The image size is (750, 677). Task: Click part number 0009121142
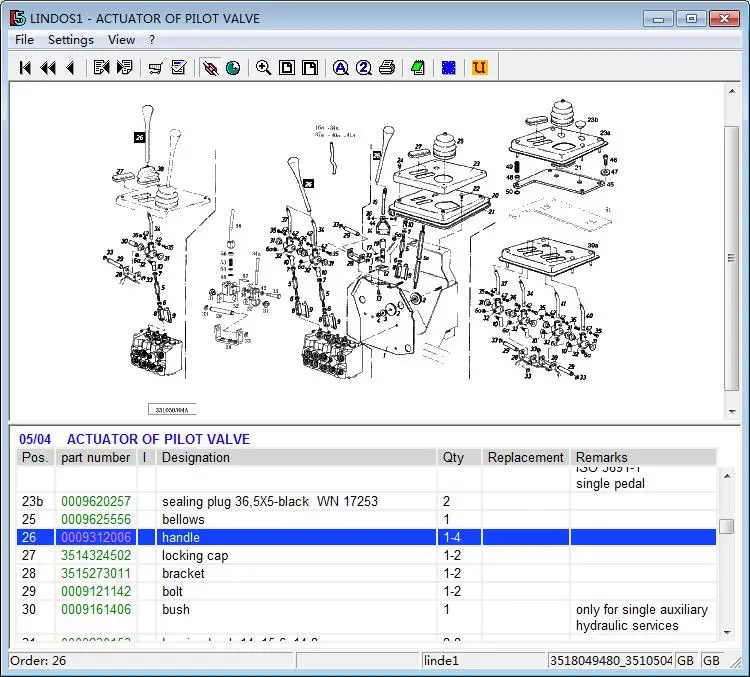(x=96, y=591)
